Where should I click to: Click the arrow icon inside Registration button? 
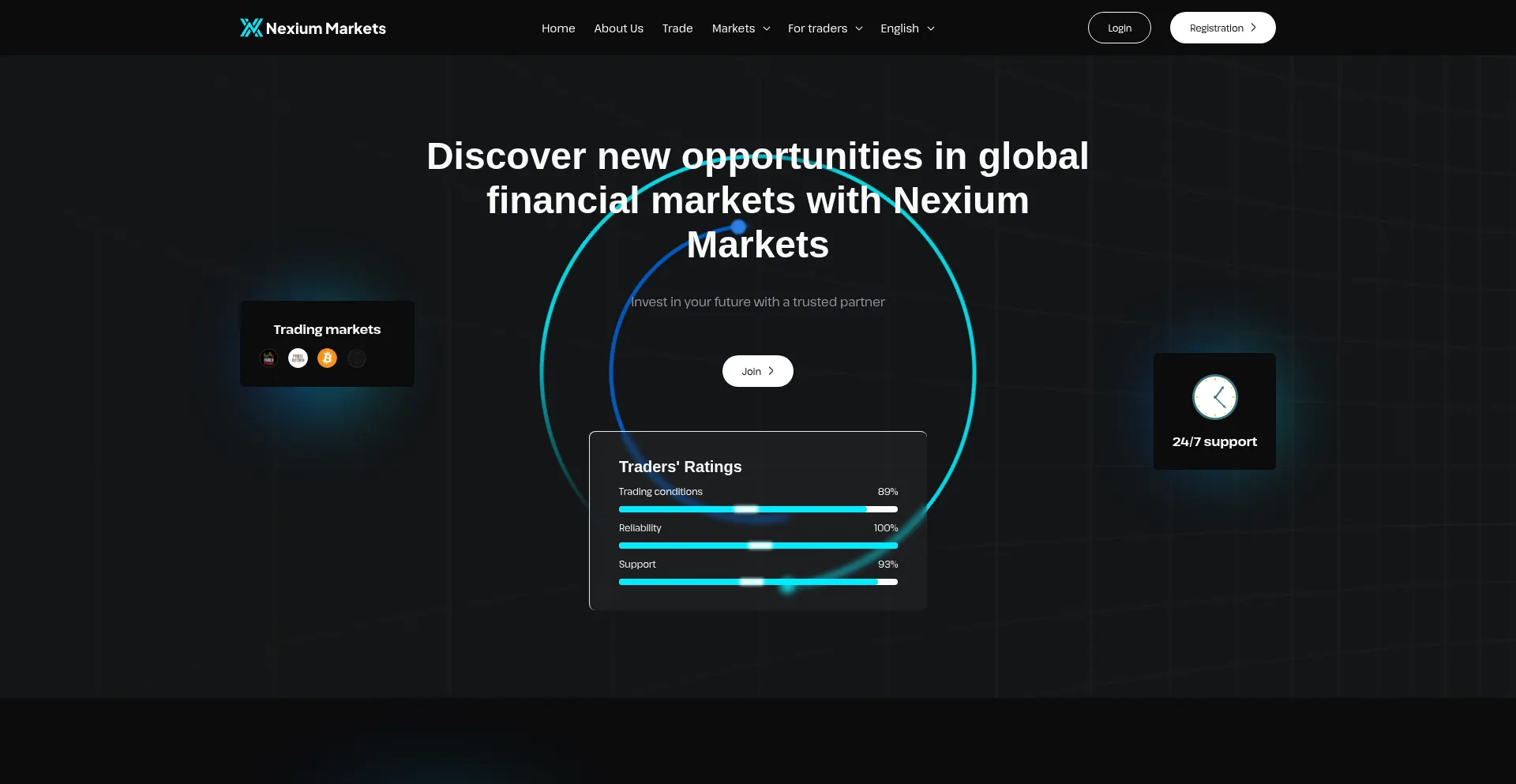coord(1252,27)
